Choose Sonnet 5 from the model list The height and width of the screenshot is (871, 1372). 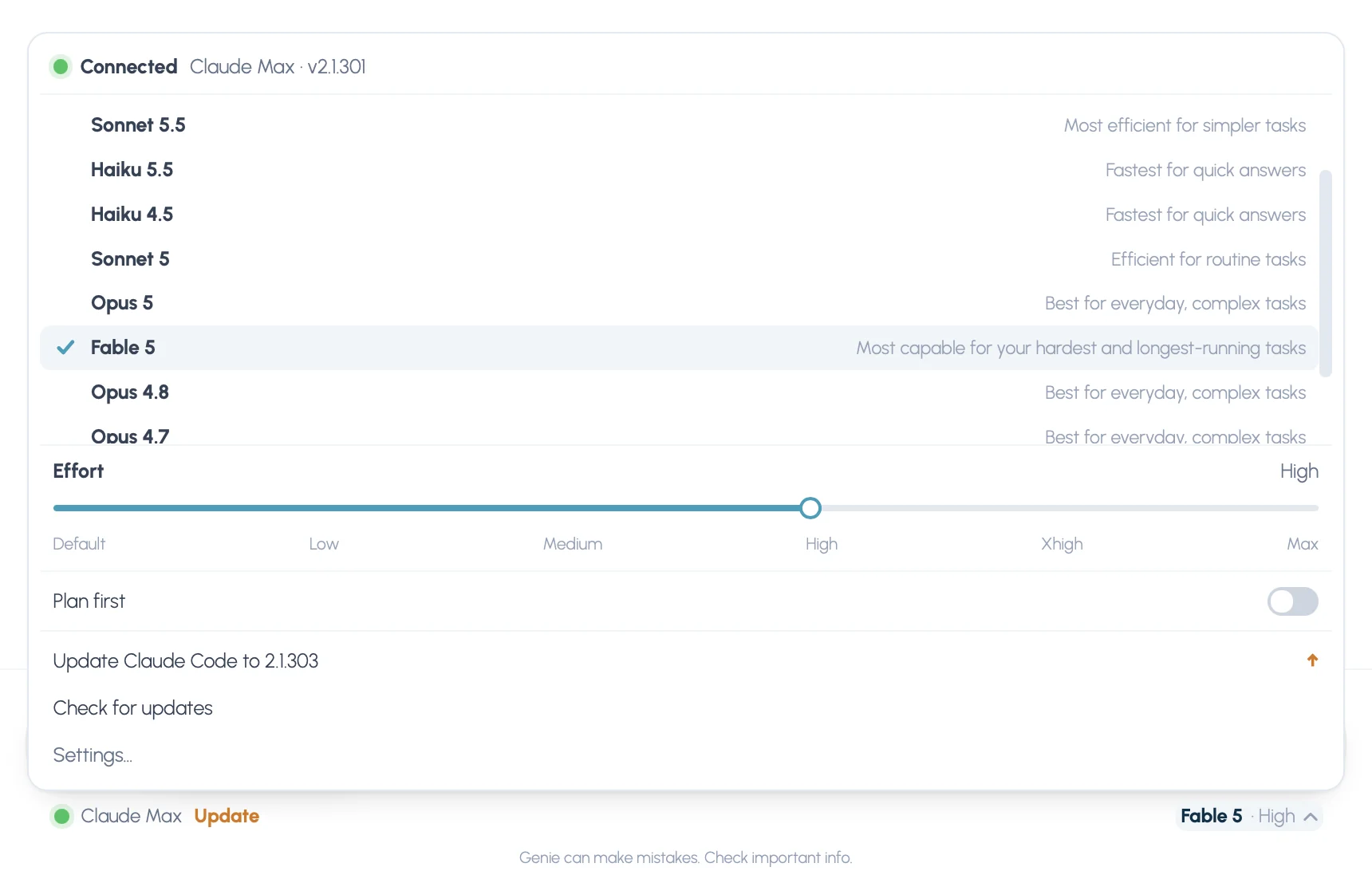(x=678, y=259)
